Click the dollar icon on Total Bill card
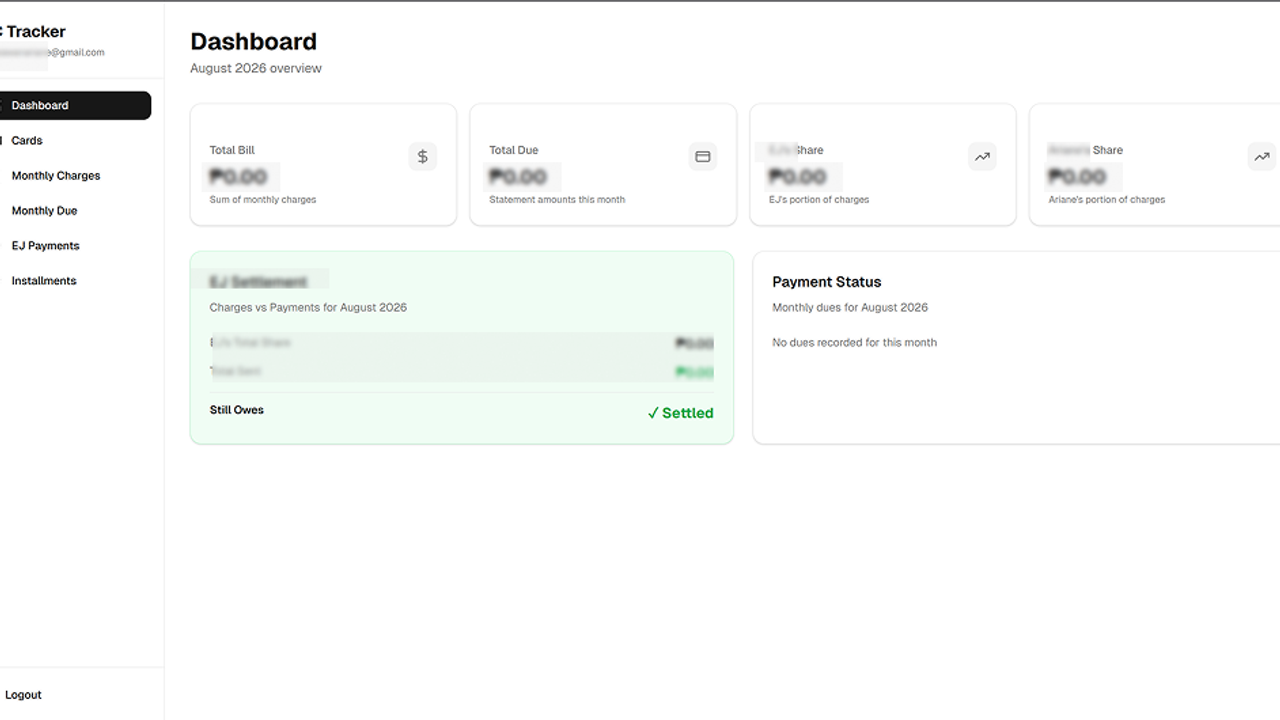This screenshot has width=1280, height=720. coord(422,157)
